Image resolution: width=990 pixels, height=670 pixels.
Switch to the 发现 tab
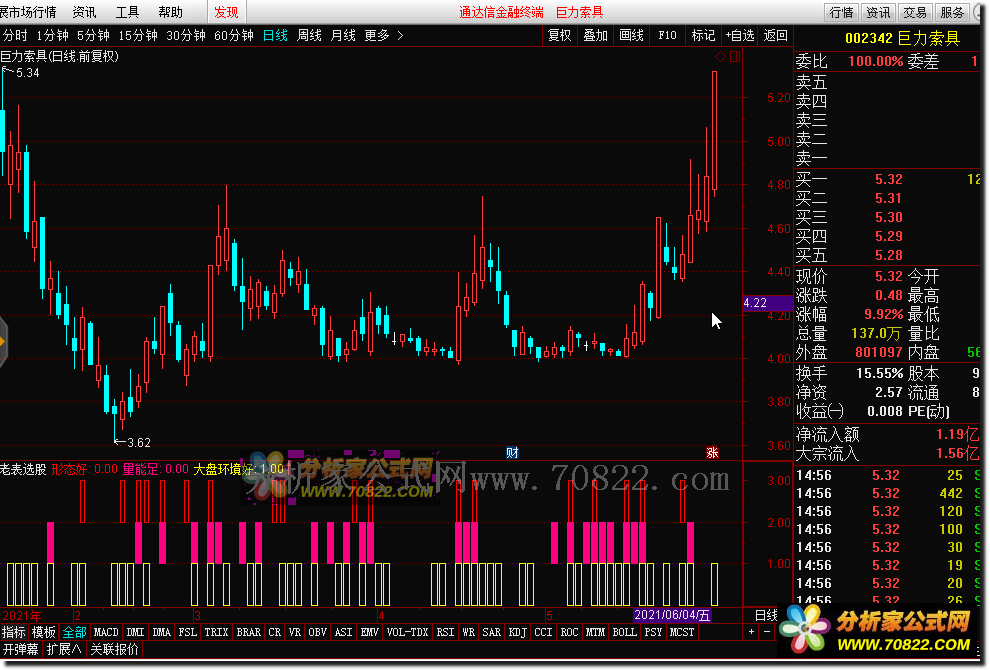coord(226,11)
